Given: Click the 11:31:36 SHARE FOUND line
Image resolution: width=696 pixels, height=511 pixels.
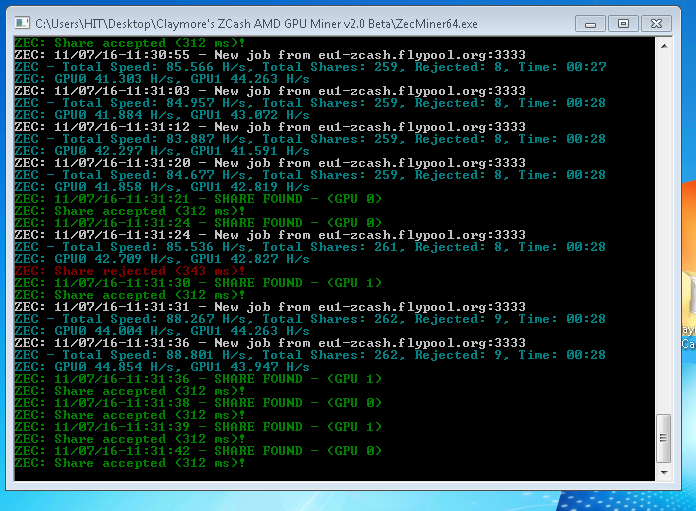Looking at the screenshot, I should (198, 379).
